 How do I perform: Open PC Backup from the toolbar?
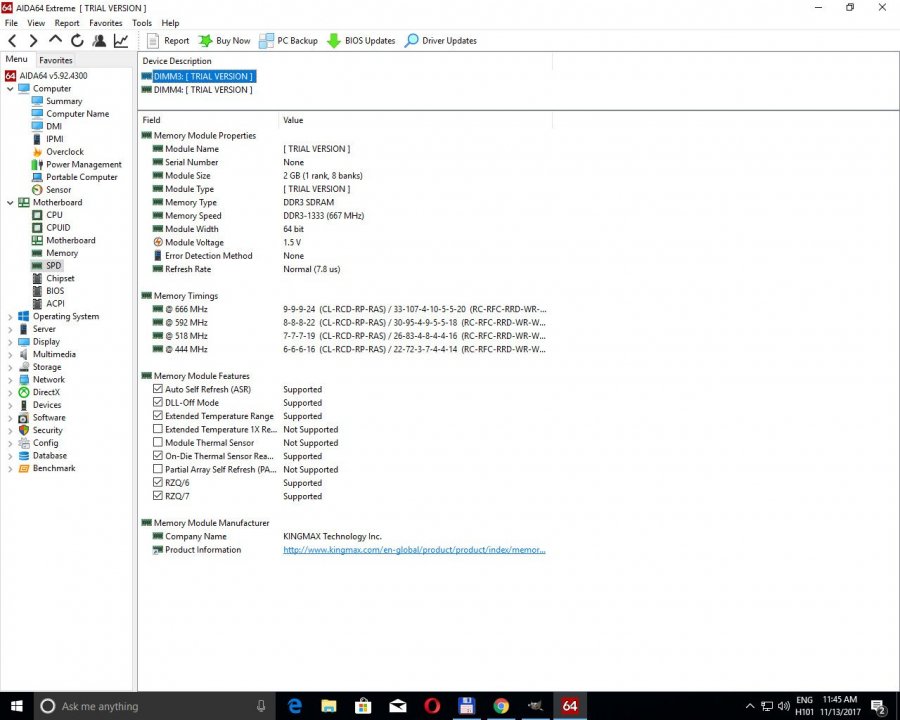click(x=288, y=41)
